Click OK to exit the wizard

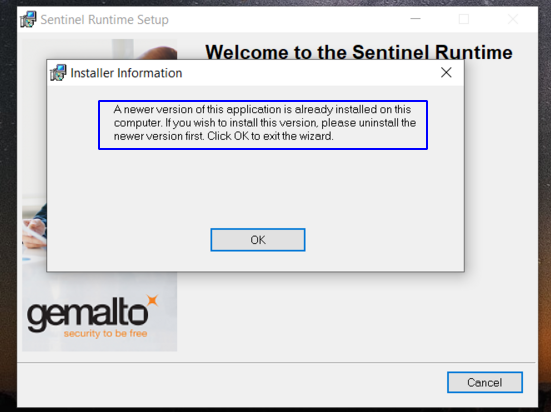[x=258, y=240]
